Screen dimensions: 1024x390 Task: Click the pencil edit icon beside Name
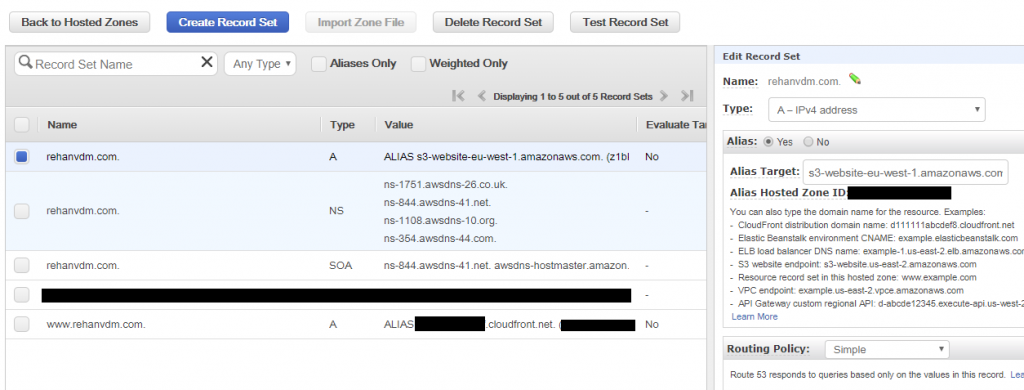[855, 79]
